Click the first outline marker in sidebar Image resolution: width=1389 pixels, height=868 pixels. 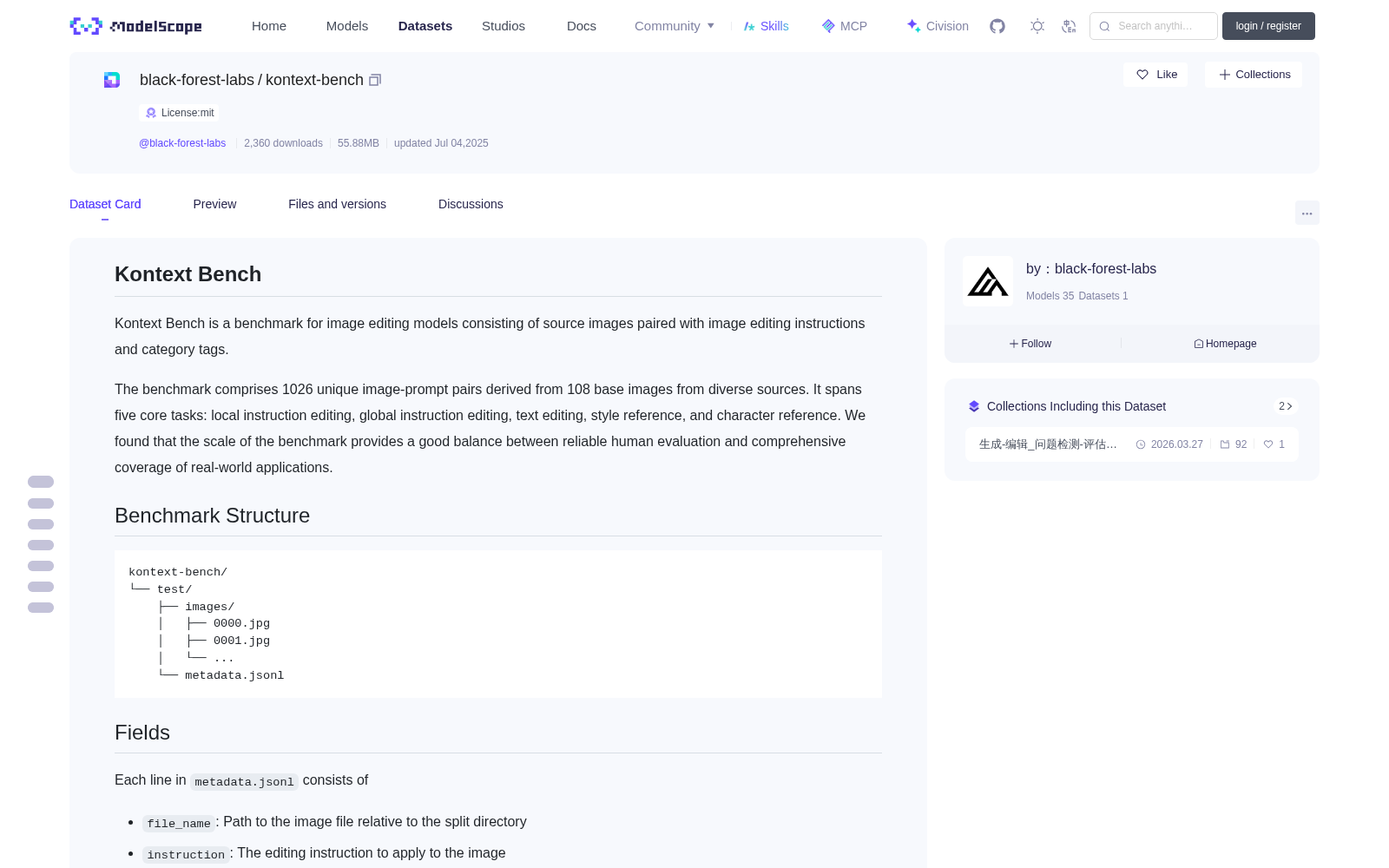[41, 482]
